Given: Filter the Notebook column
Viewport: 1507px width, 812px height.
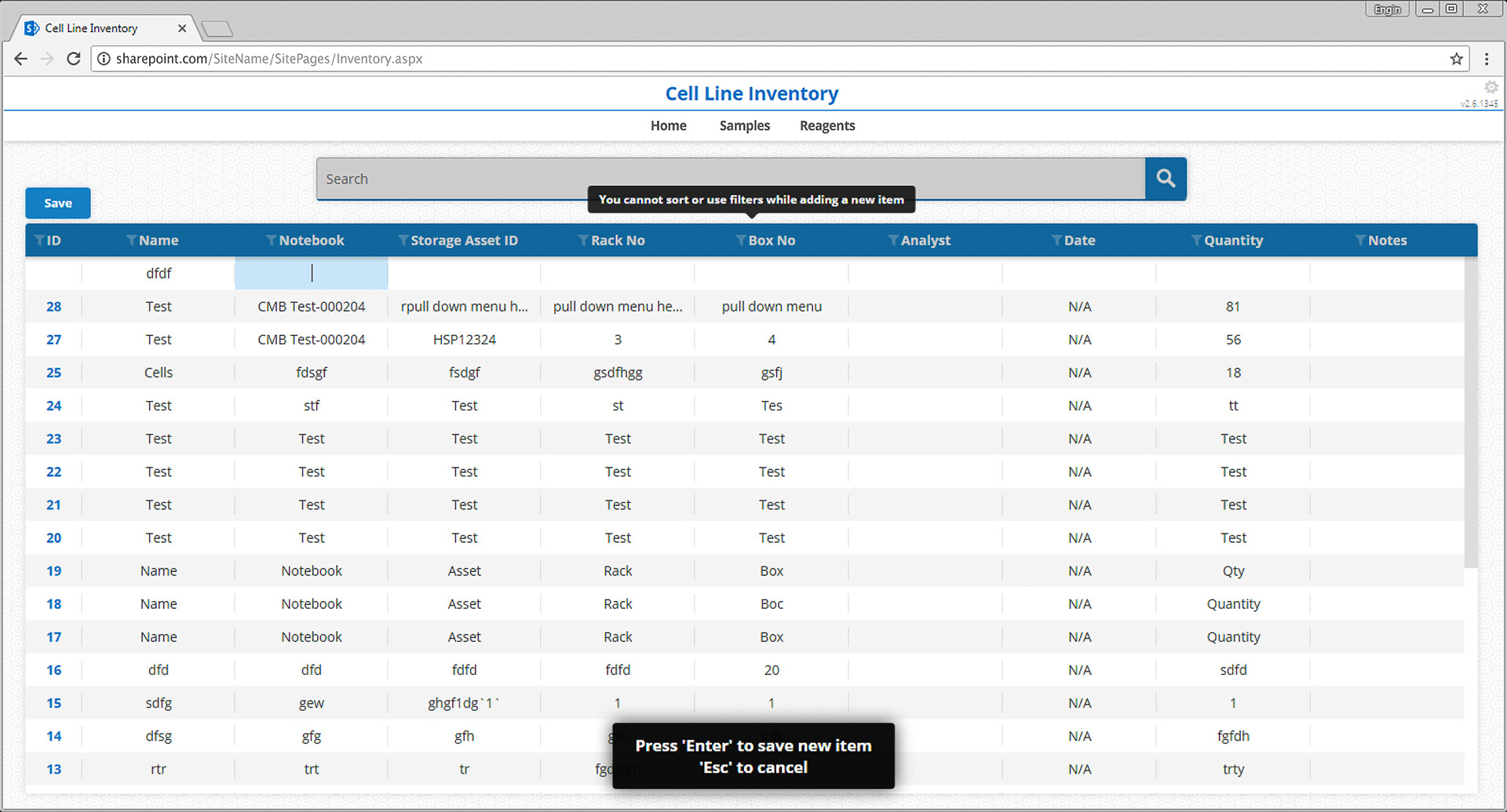Looking at the screenshot, I should click(x=270, y=240).
